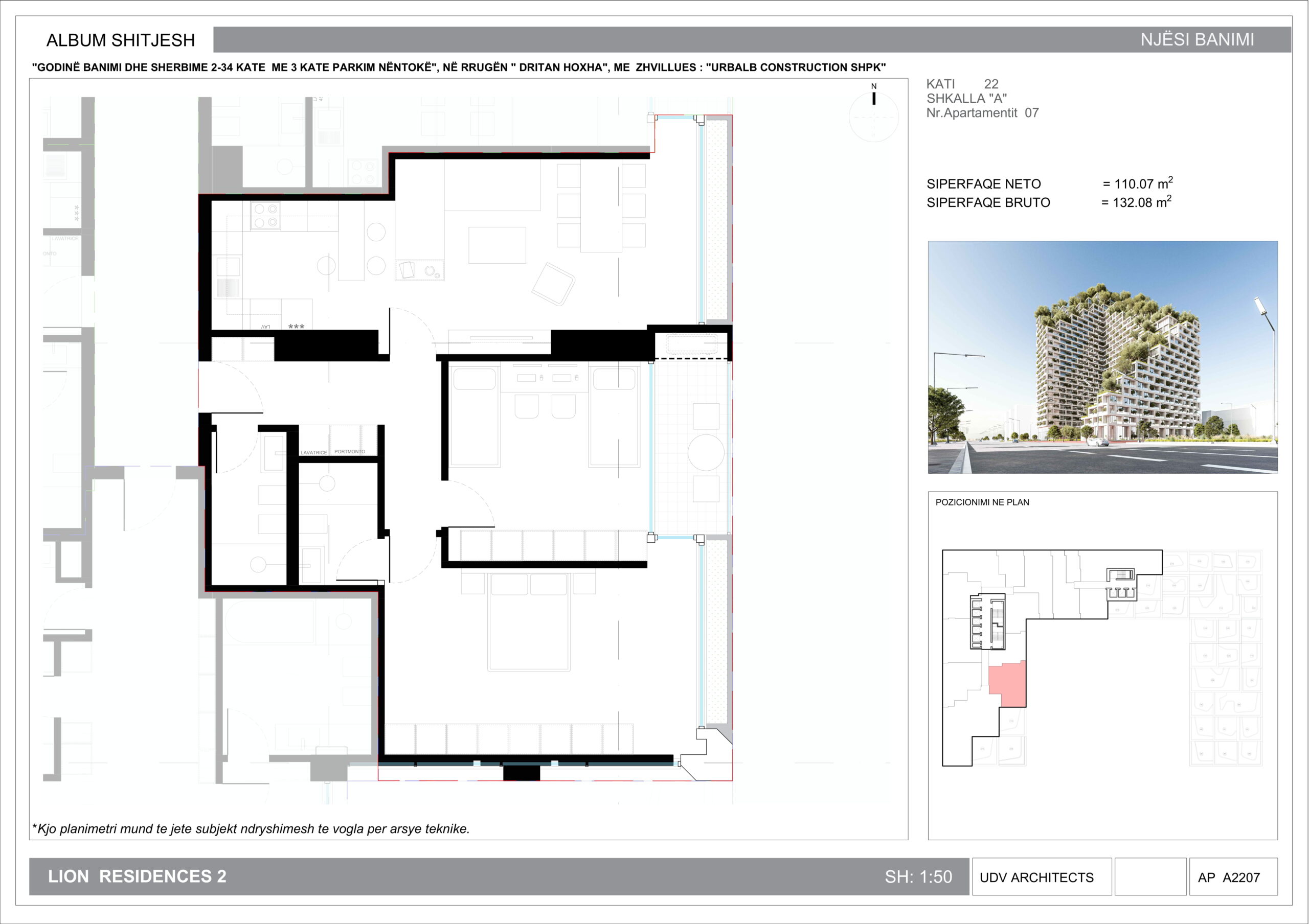Click the elevator core in the position plan
Viewport: 1309px width, 924px height.
coord(987,621)
